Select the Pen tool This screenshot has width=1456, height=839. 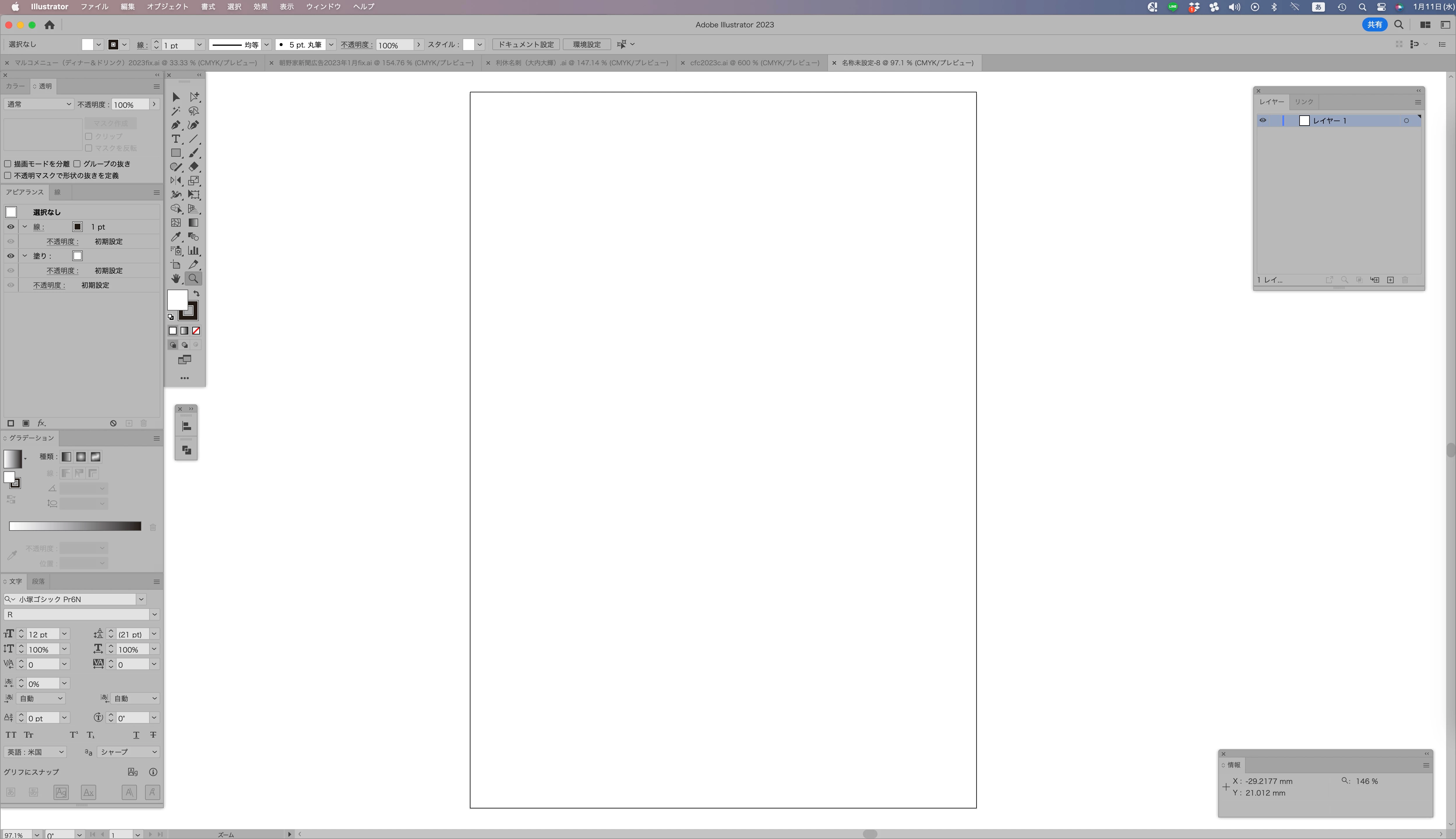point(176,125)
